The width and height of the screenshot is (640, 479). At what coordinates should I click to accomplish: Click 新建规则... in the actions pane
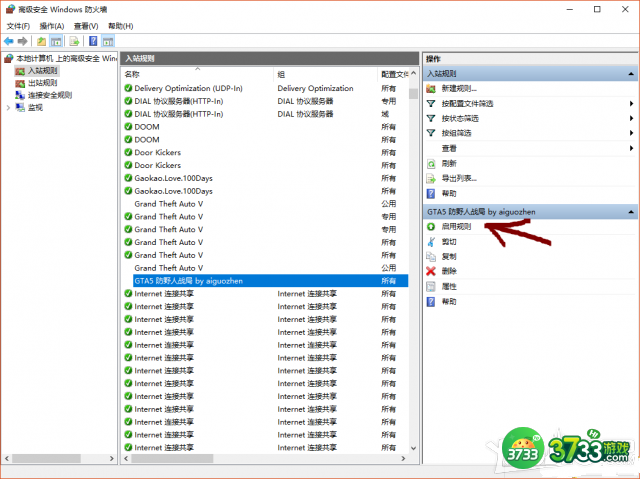click(456, 89)
